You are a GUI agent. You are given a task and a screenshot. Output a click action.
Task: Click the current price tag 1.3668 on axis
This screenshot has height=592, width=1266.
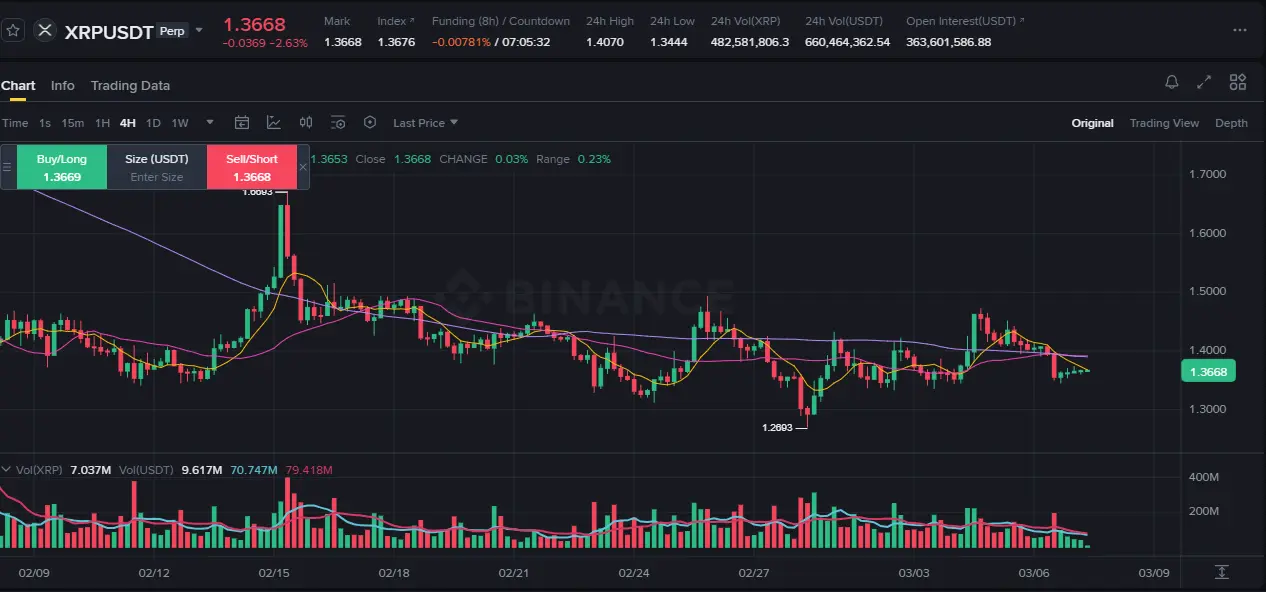pos(1209,371)
